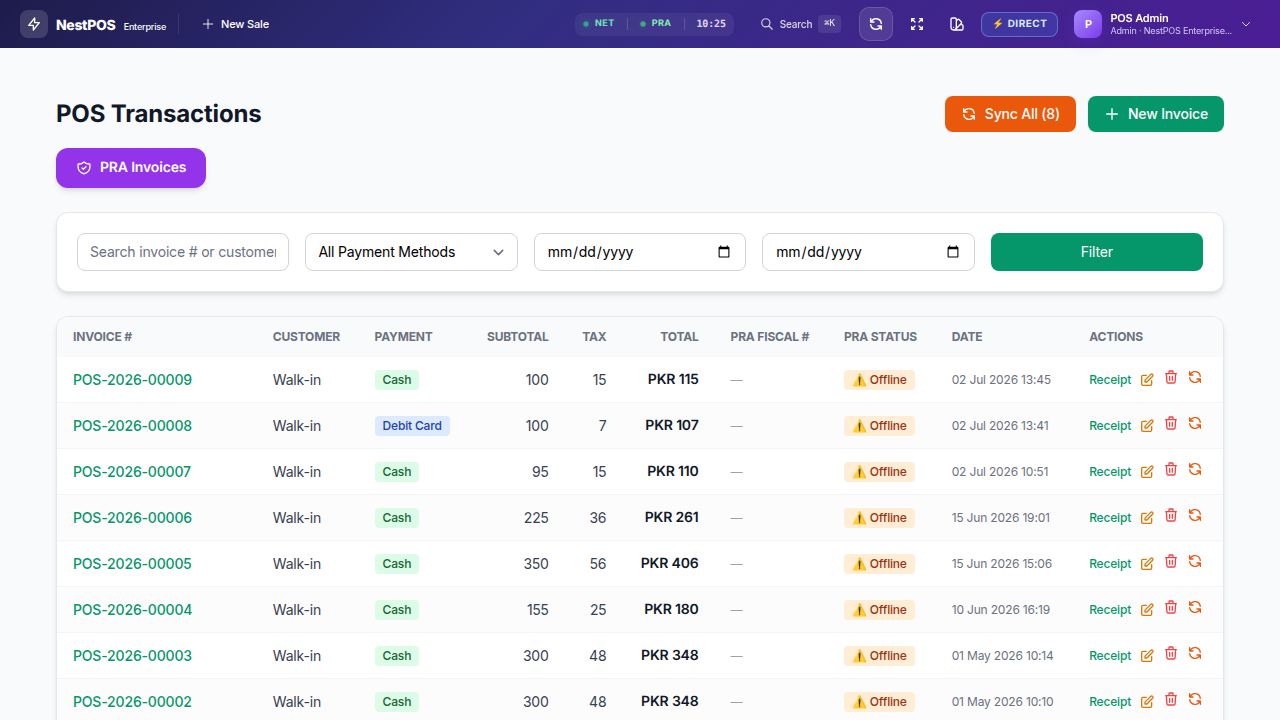This screenshot has height=720, width=1280.
Task: Open invoice POS-2026-00004
Action: click(132, 610)
